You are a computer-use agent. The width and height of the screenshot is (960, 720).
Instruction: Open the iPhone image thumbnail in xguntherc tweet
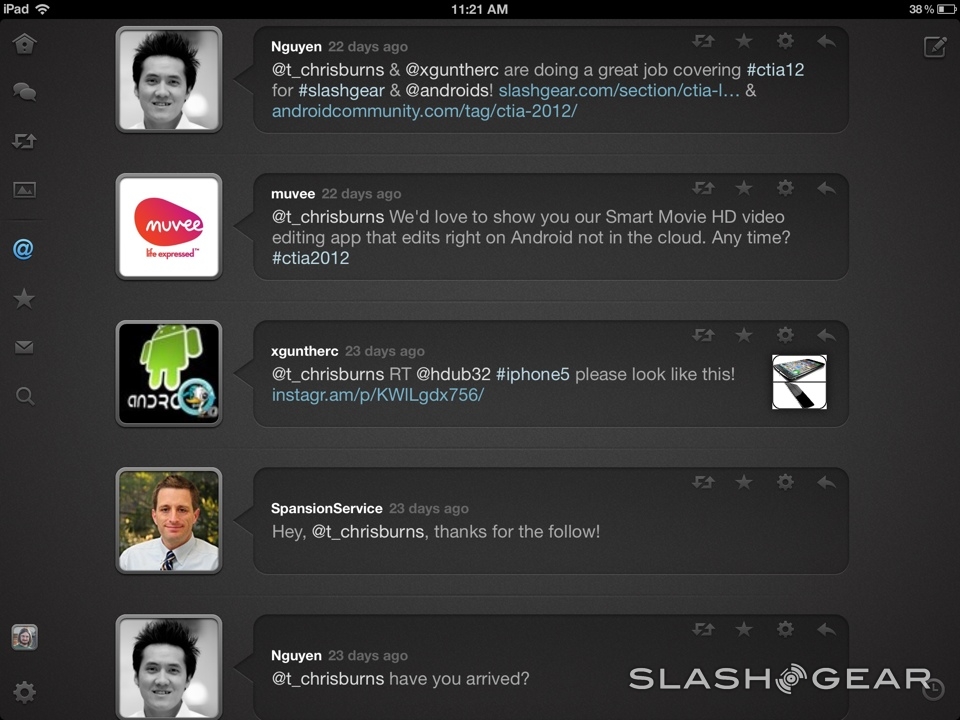click(x=799, y=381)
